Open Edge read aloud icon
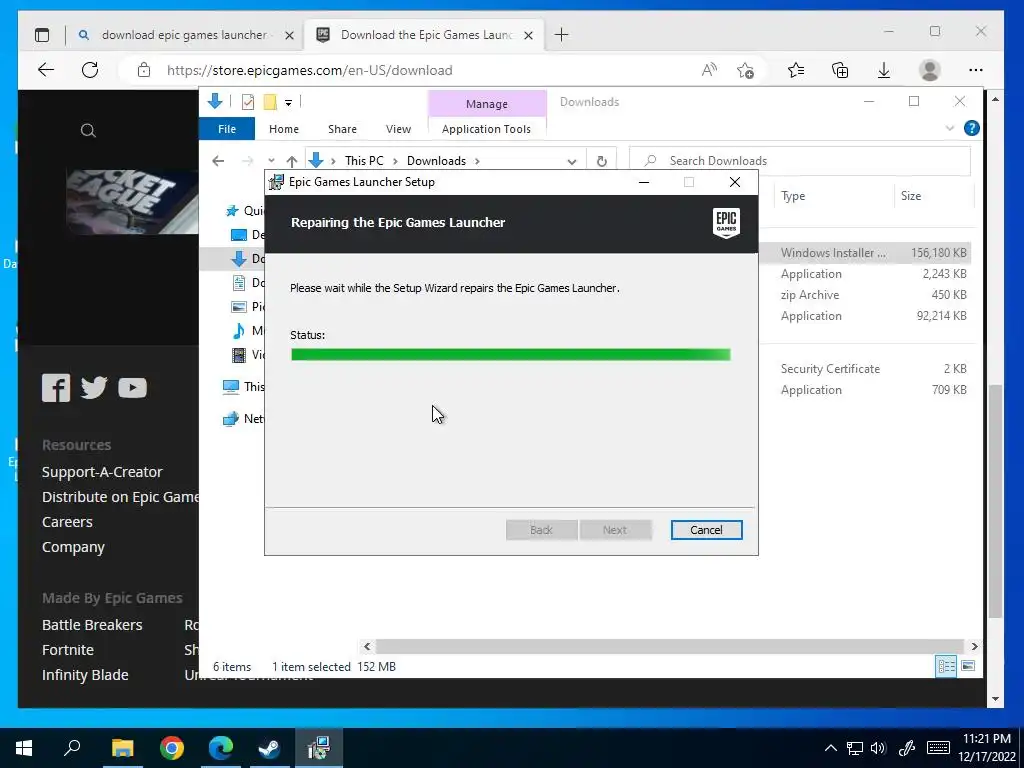Screen dimensions: 1024x768 pos(709,70)
